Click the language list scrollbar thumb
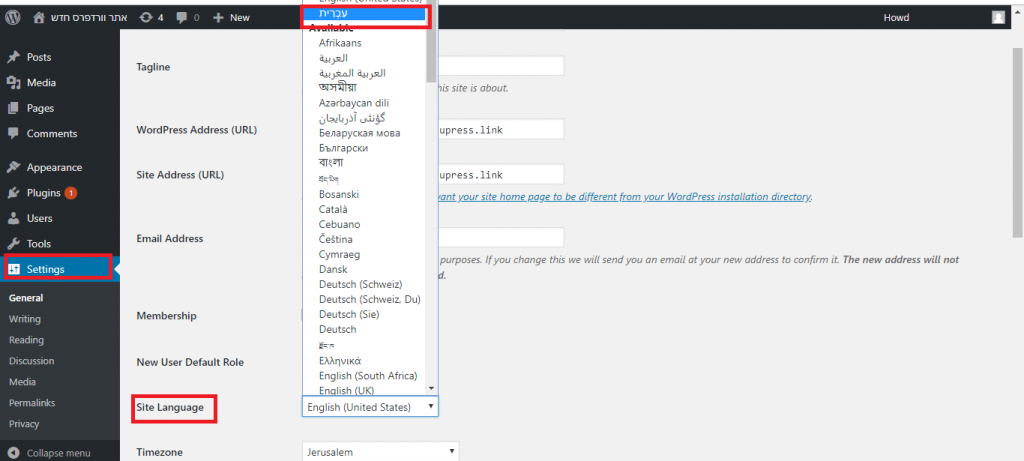The width and height of the screenshot is (1024, 461). point(431,42)
